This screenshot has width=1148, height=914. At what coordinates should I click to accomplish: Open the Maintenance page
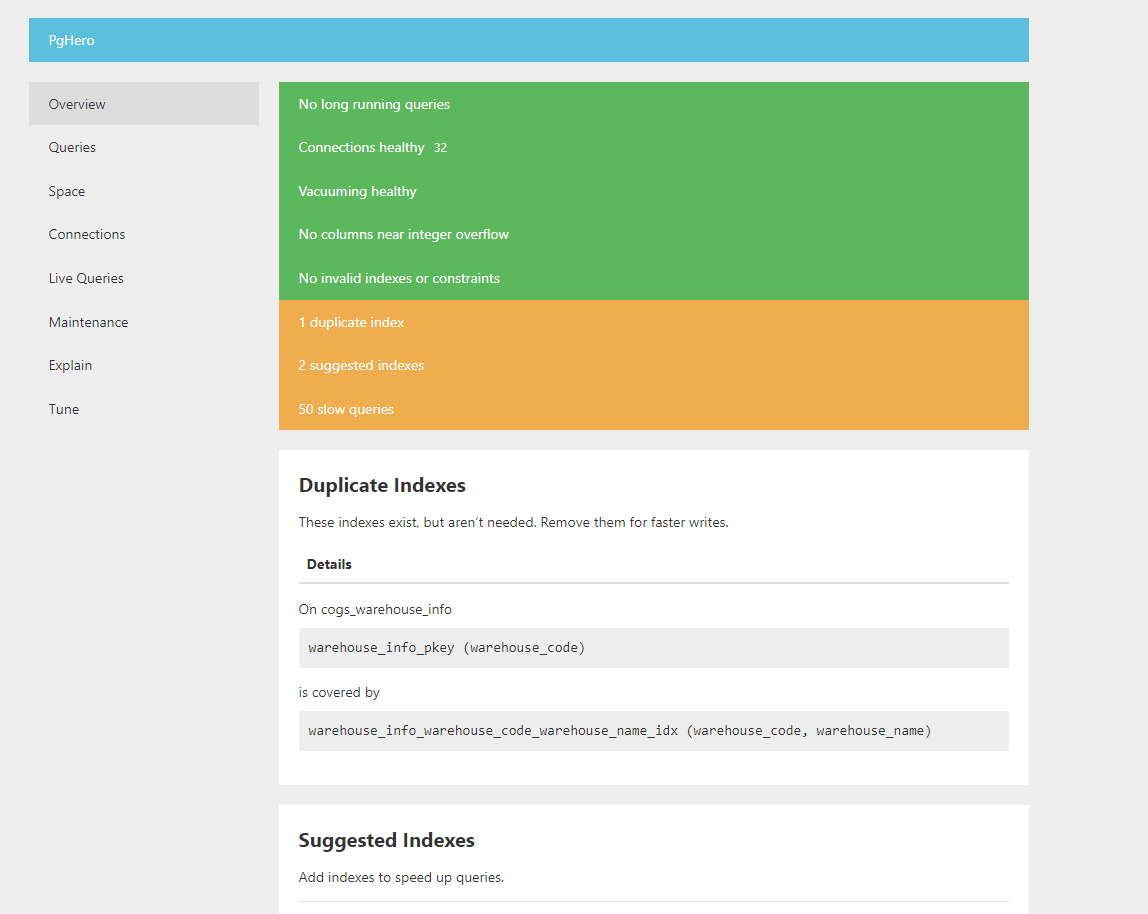(88, 321)
